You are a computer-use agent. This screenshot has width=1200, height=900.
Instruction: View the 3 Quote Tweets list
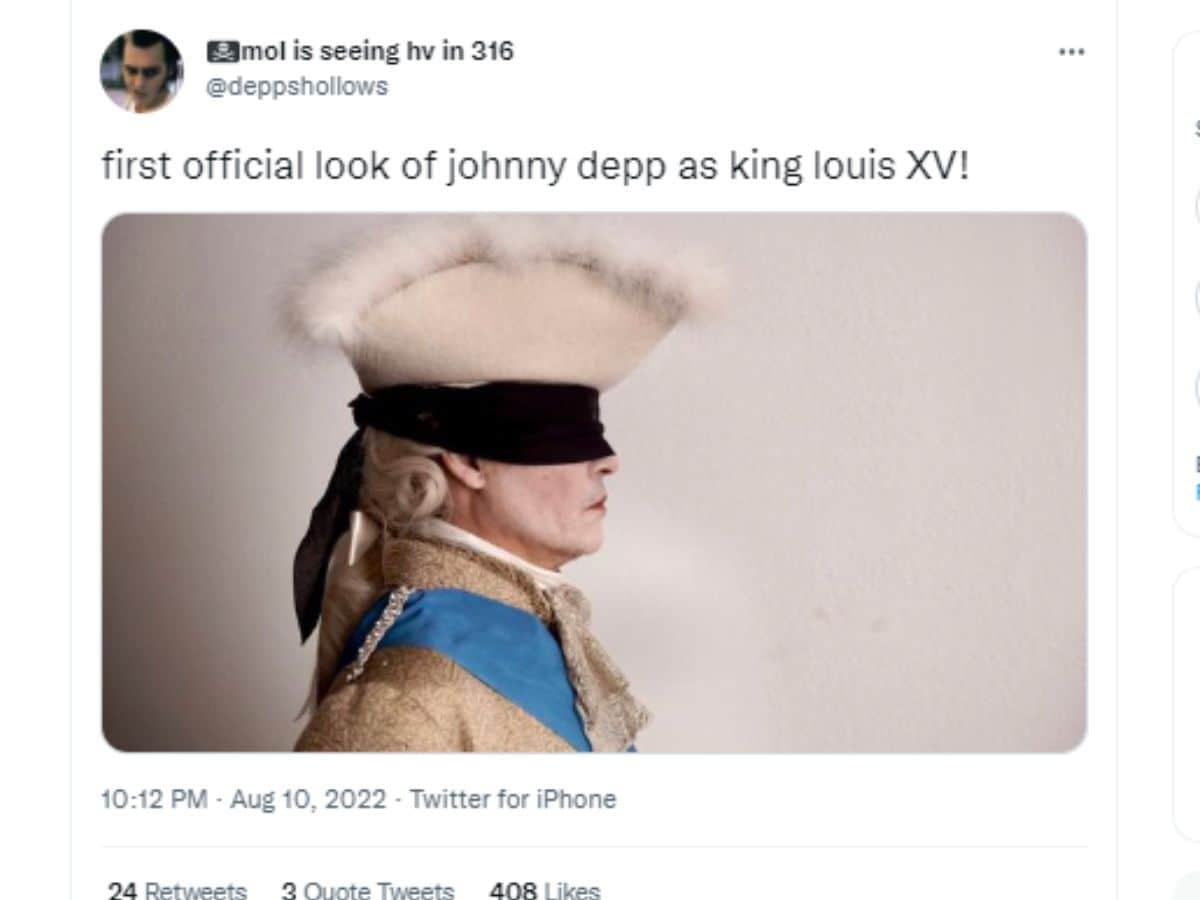tap(368, 890)
